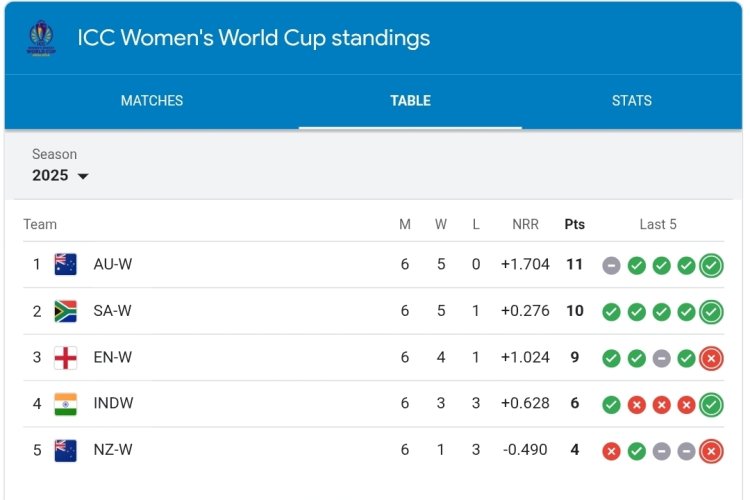Click the NRR column header
The image size is (750, 500).
tap(525, 224)
